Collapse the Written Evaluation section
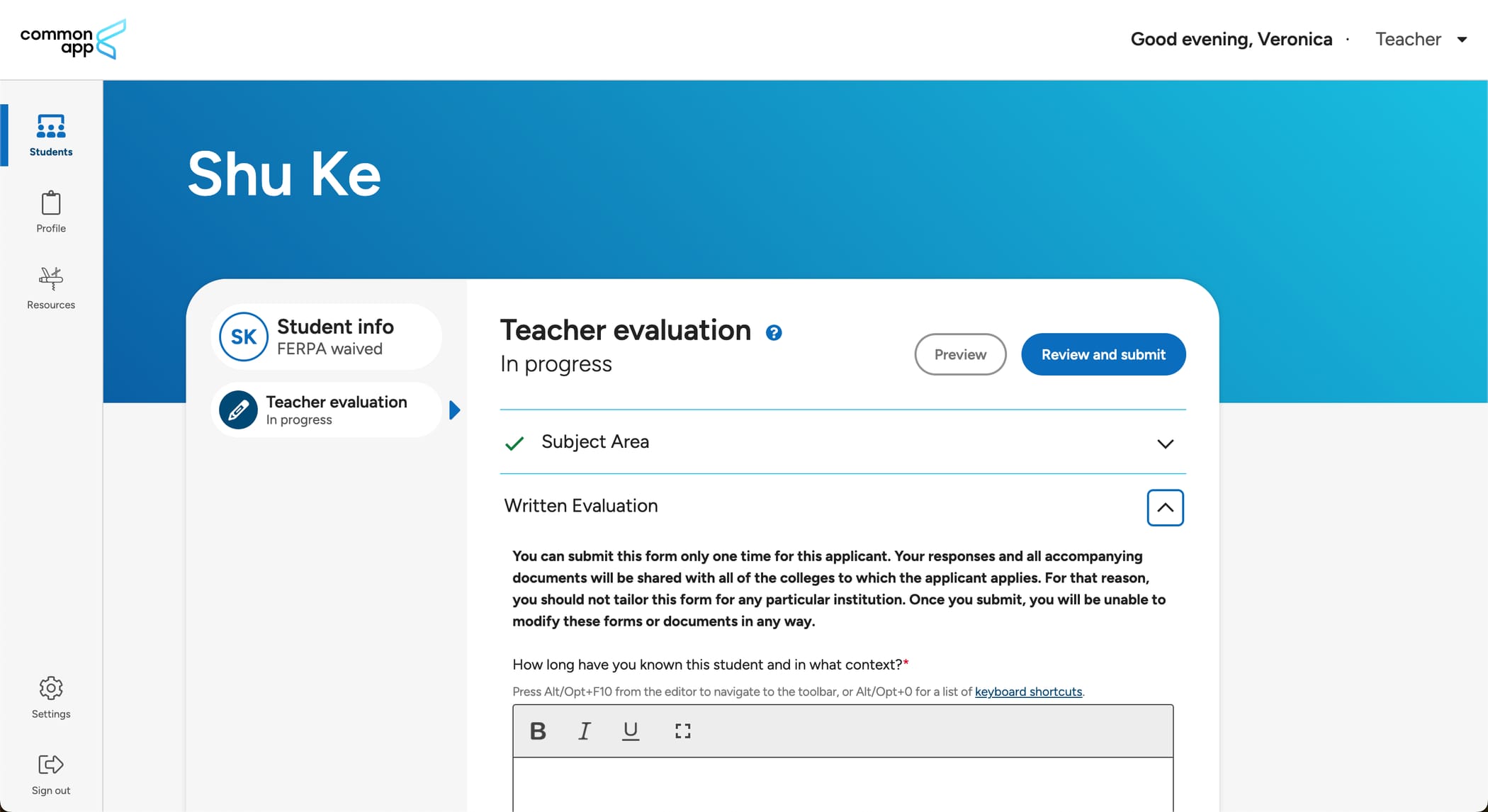 [x=1164, y=507]
